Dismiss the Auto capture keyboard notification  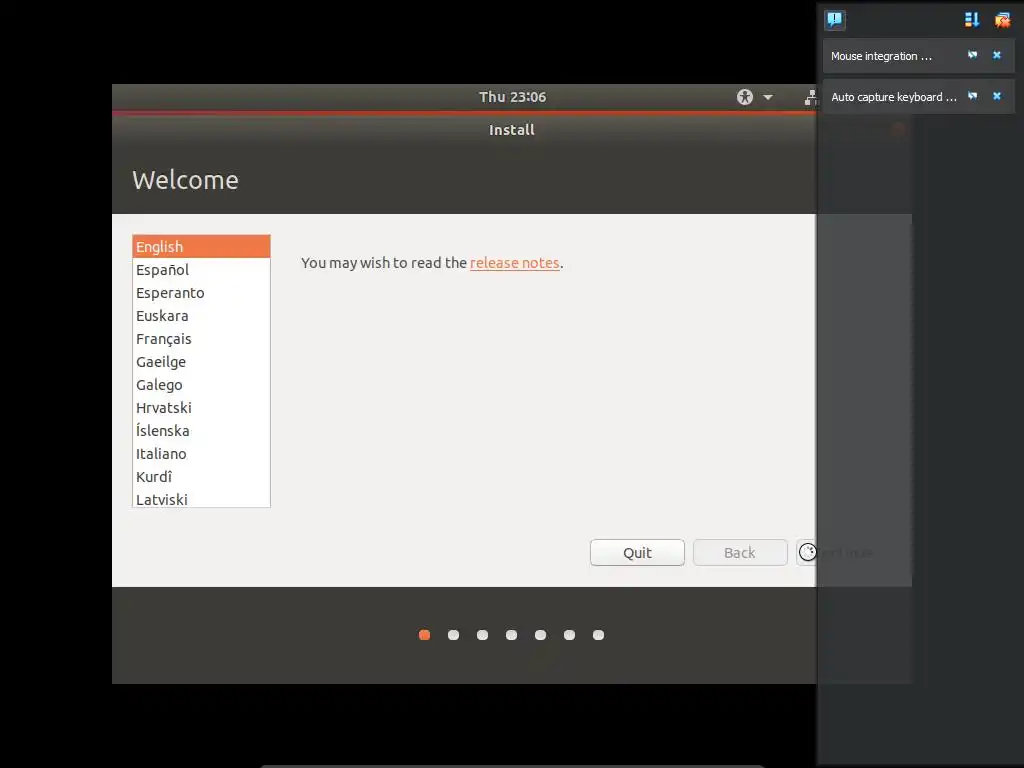[997, 96]
